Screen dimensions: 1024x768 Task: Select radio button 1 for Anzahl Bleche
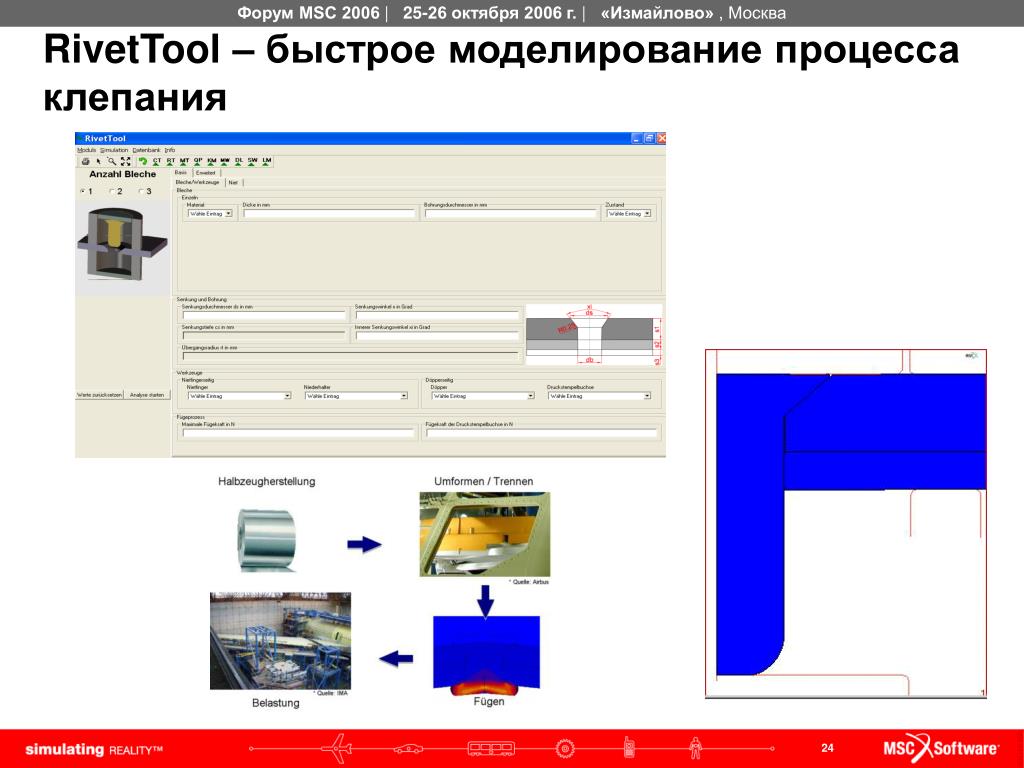click(82, 191)
